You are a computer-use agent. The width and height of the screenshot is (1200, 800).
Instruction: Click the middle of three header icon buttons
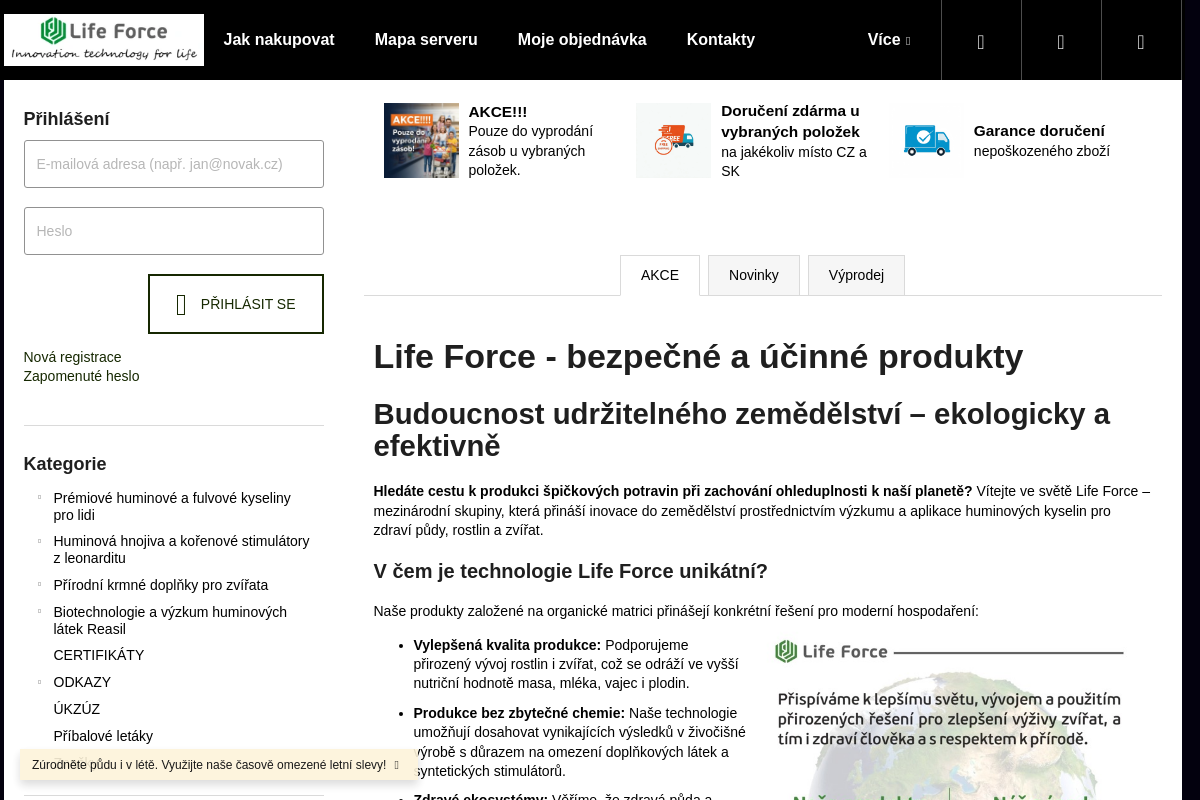pos(1061,41)
